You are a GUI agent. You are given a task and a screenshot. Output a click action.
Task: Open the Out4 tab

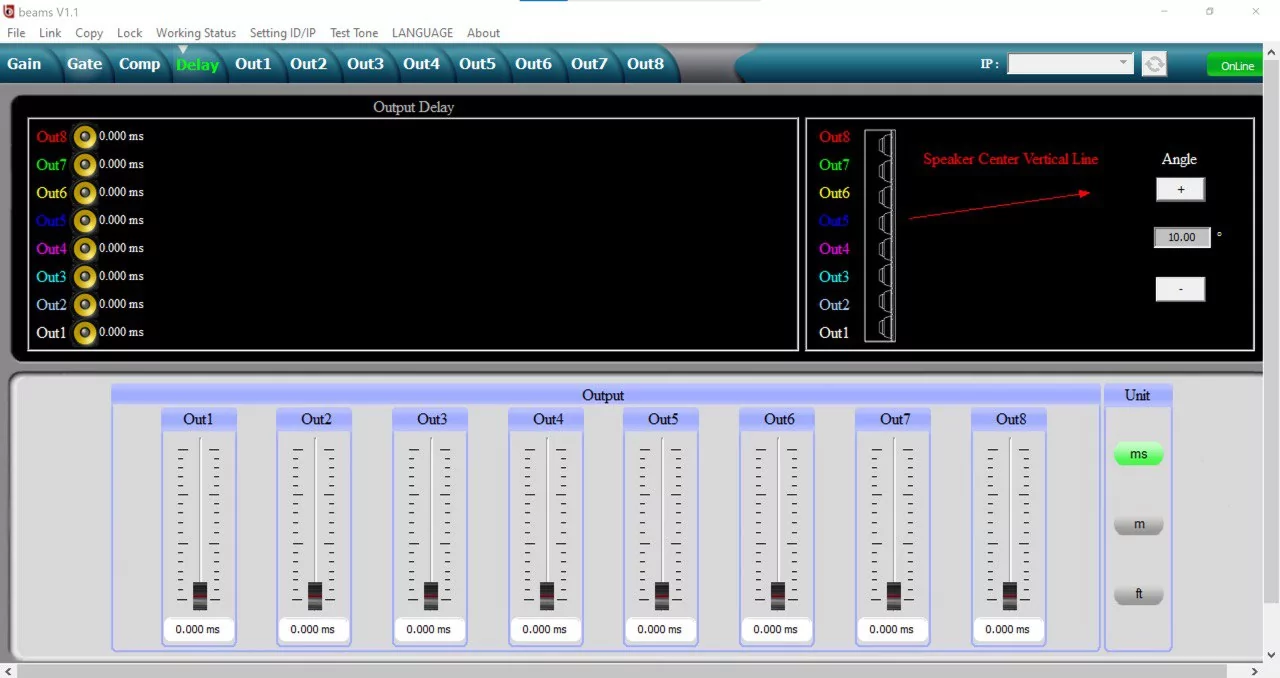421,64
